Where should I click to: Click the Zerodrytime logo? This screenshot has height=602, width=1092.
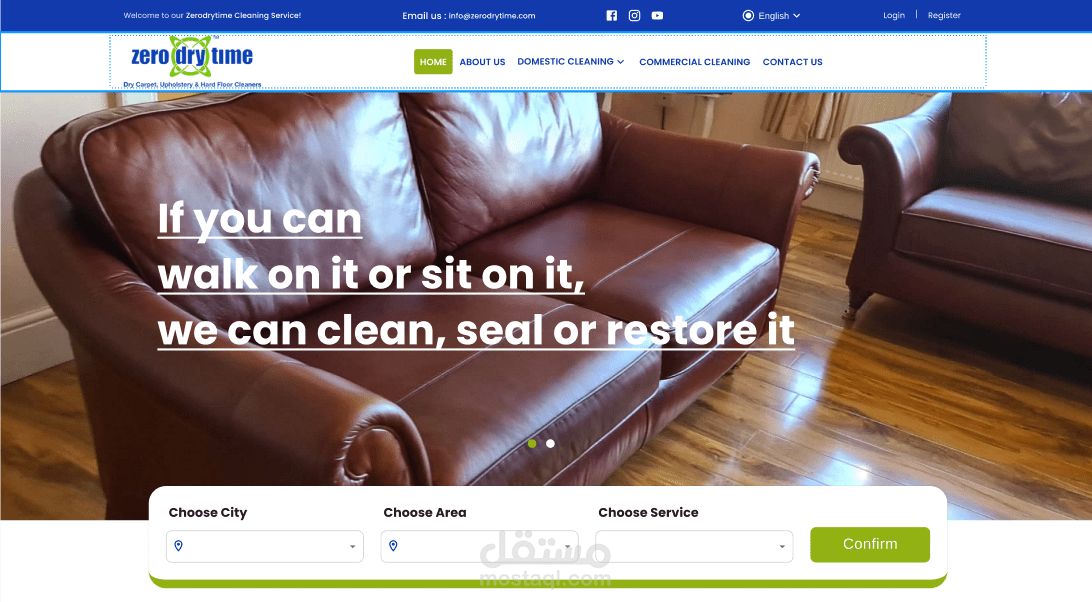pyautogui.click(x=192, y=61)
